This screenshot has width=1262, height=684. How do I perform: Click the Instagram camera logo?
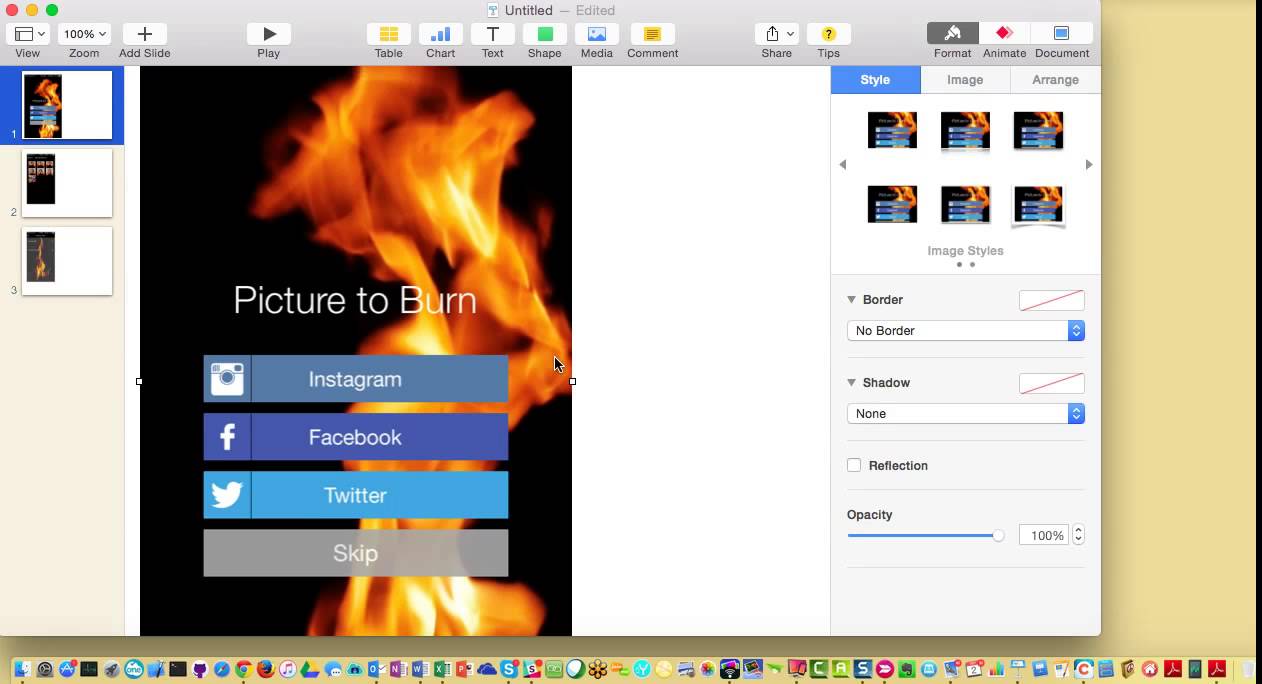[227, 379]
